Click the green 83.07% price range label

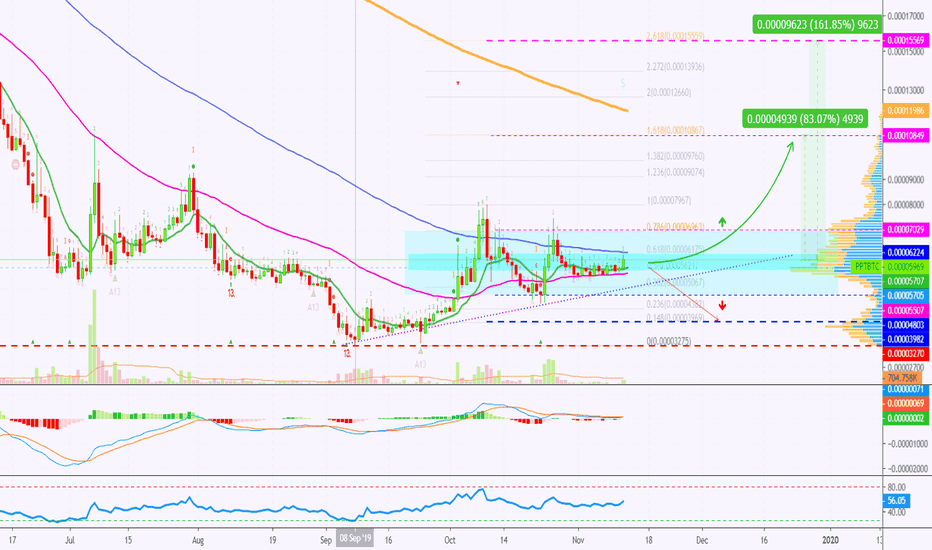[805, 118]
